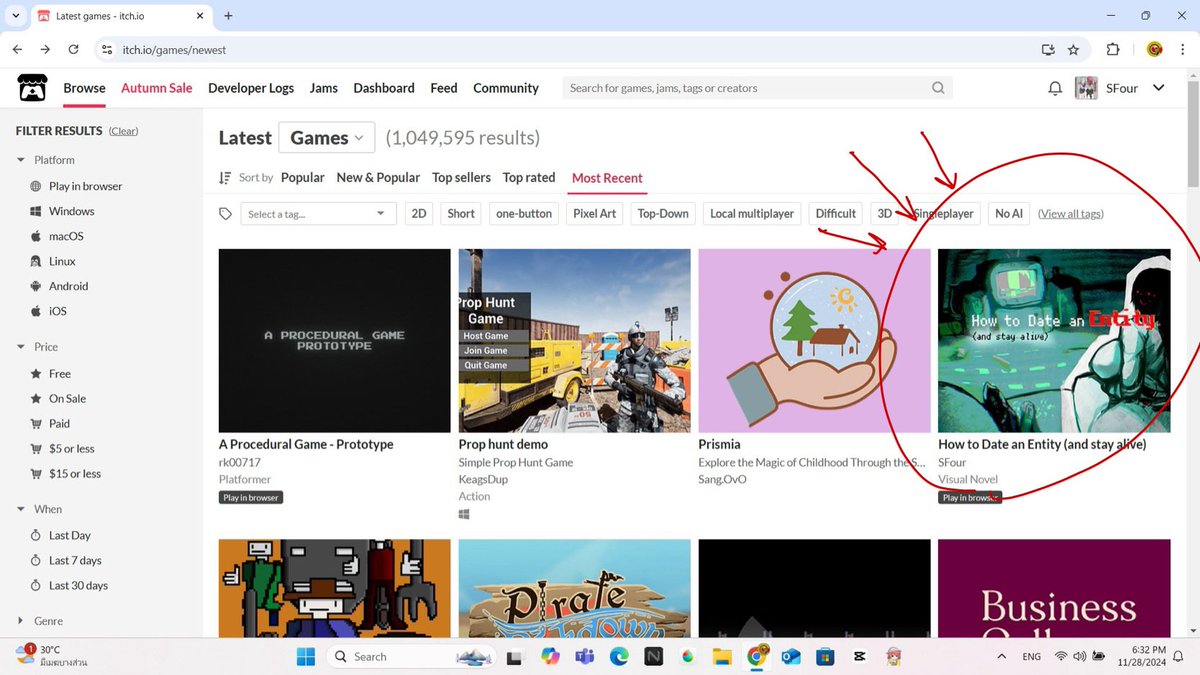1200x675 pixels.
Task: Sort by Popular
Action: click(x=303, y=177)
